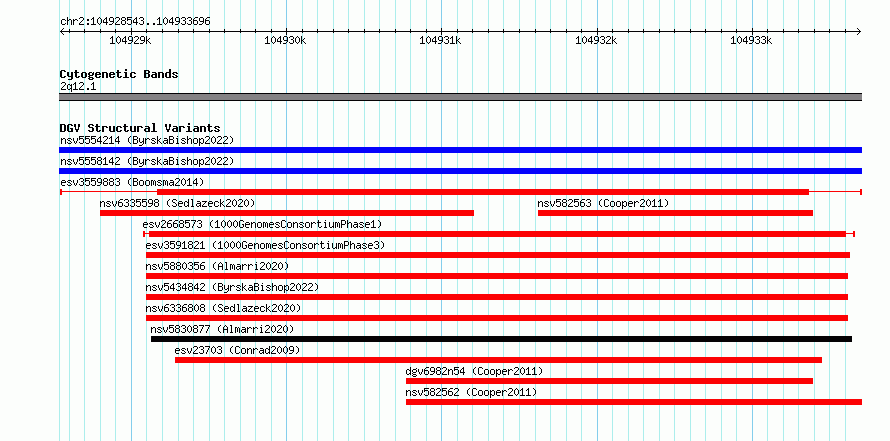Open the nsv582562 (Cooper2011) label

pos(471,392)
